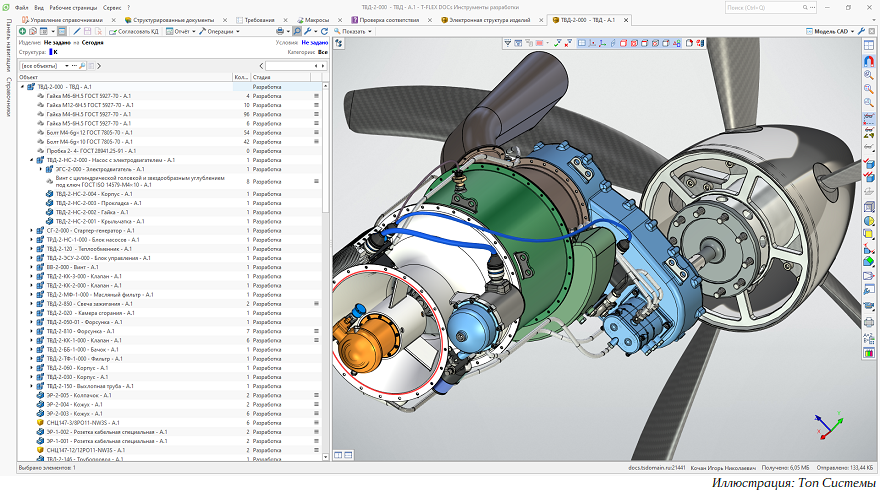Collapse the ТВД-2-НС-2-000 Насос с электродвигателем node
Viewport: 880px width, 492px height.
(32, 160)
